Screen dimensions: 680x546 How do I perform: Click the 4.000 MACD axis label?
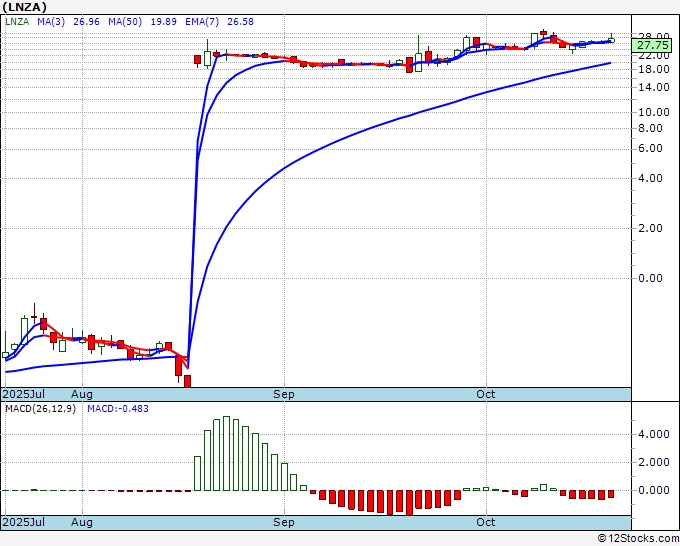653,434
